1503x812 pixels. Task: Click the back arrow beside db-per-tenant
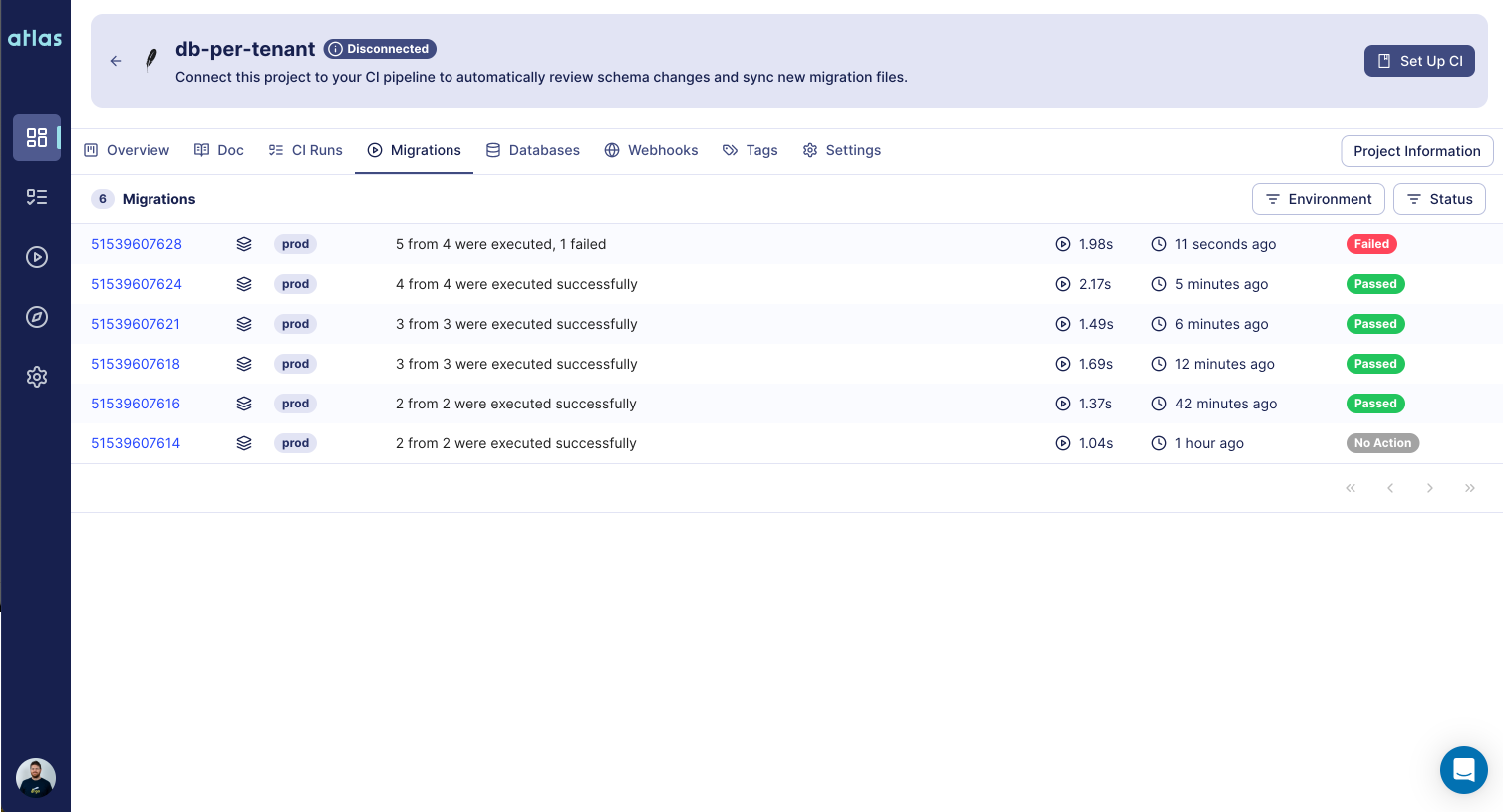click(115, 60)
